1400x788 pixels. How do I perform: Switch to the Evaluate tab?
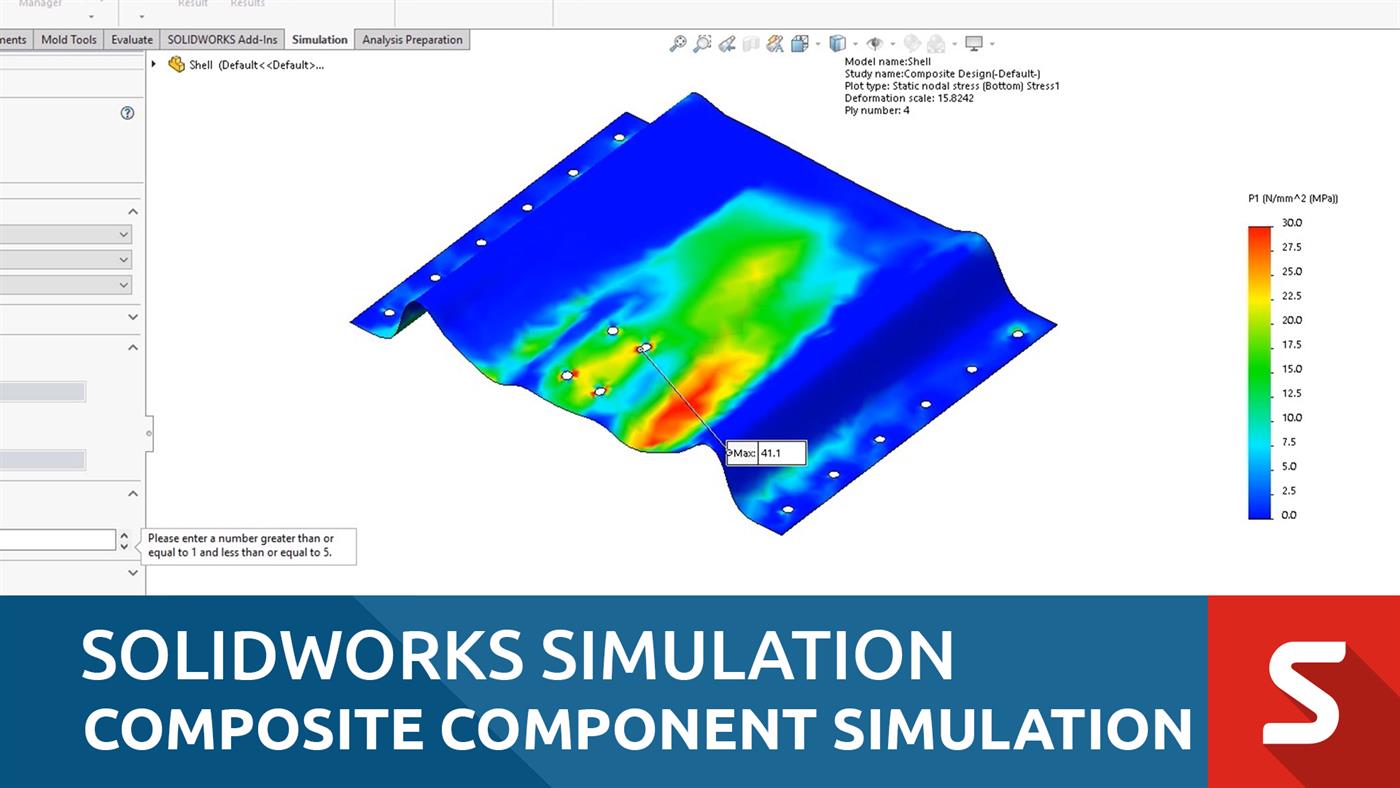click(x=132, y=40)
